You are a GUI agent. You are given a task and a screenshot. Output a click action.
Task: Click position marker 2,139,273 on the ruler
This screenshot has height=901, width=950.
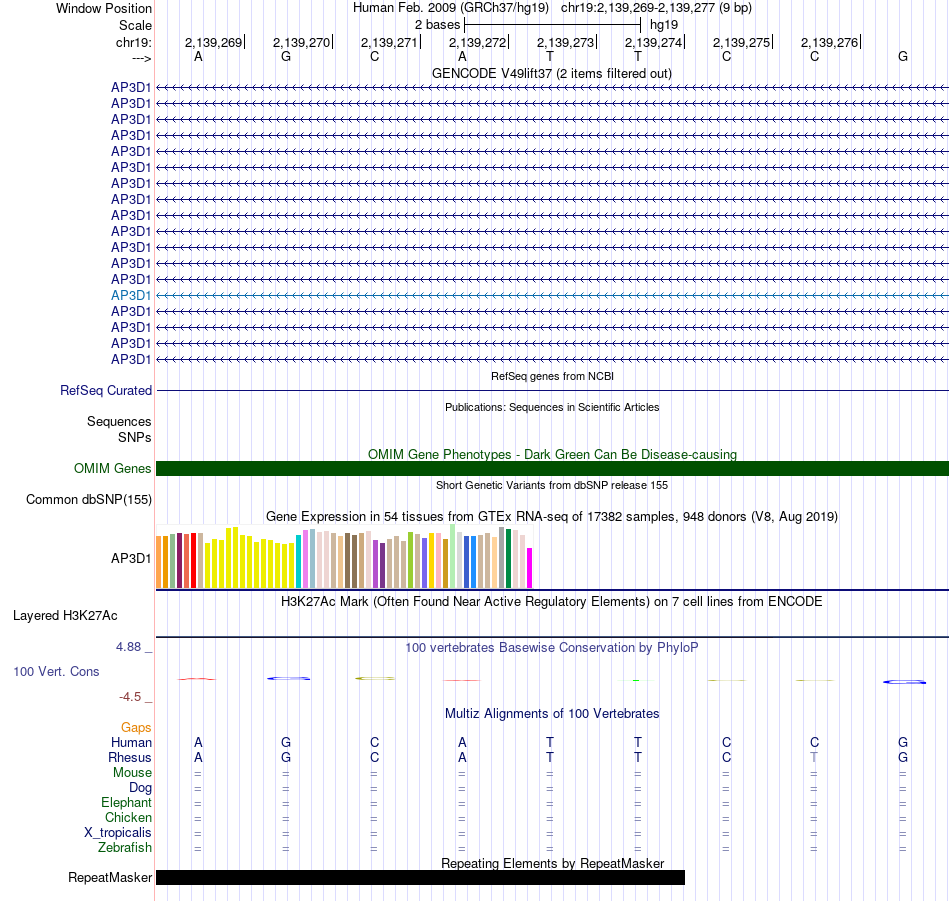tap(565, 42)
